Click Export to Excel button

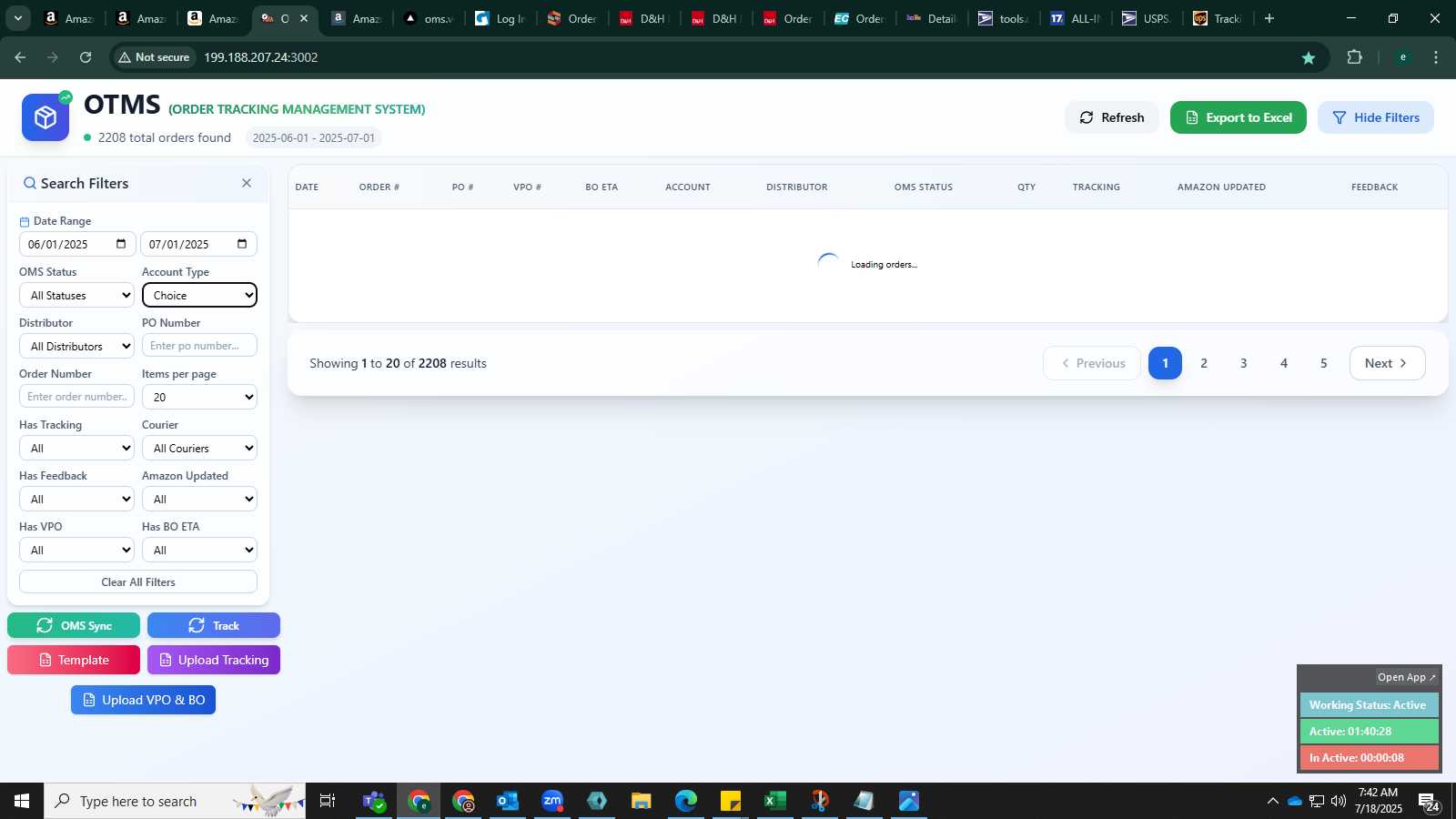click(1239, 117)
